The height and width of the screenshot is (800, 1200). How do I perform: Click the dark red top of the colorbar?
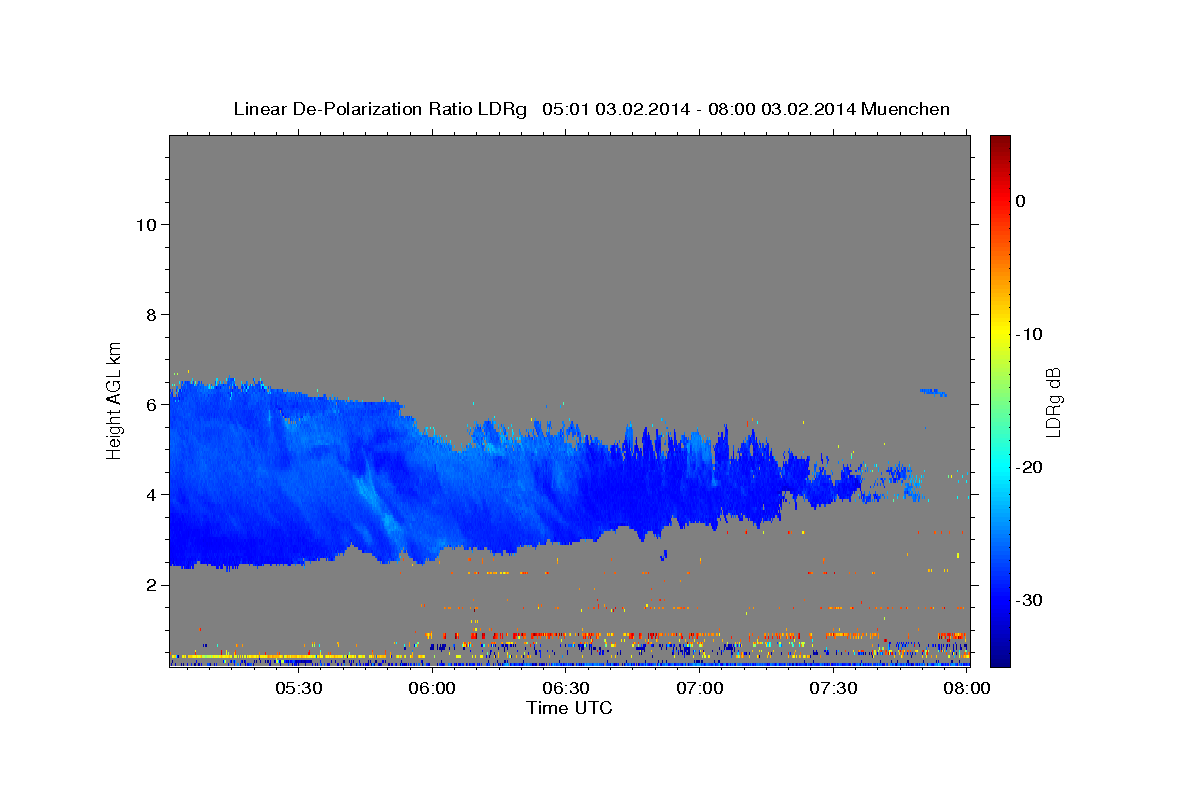1000,145
